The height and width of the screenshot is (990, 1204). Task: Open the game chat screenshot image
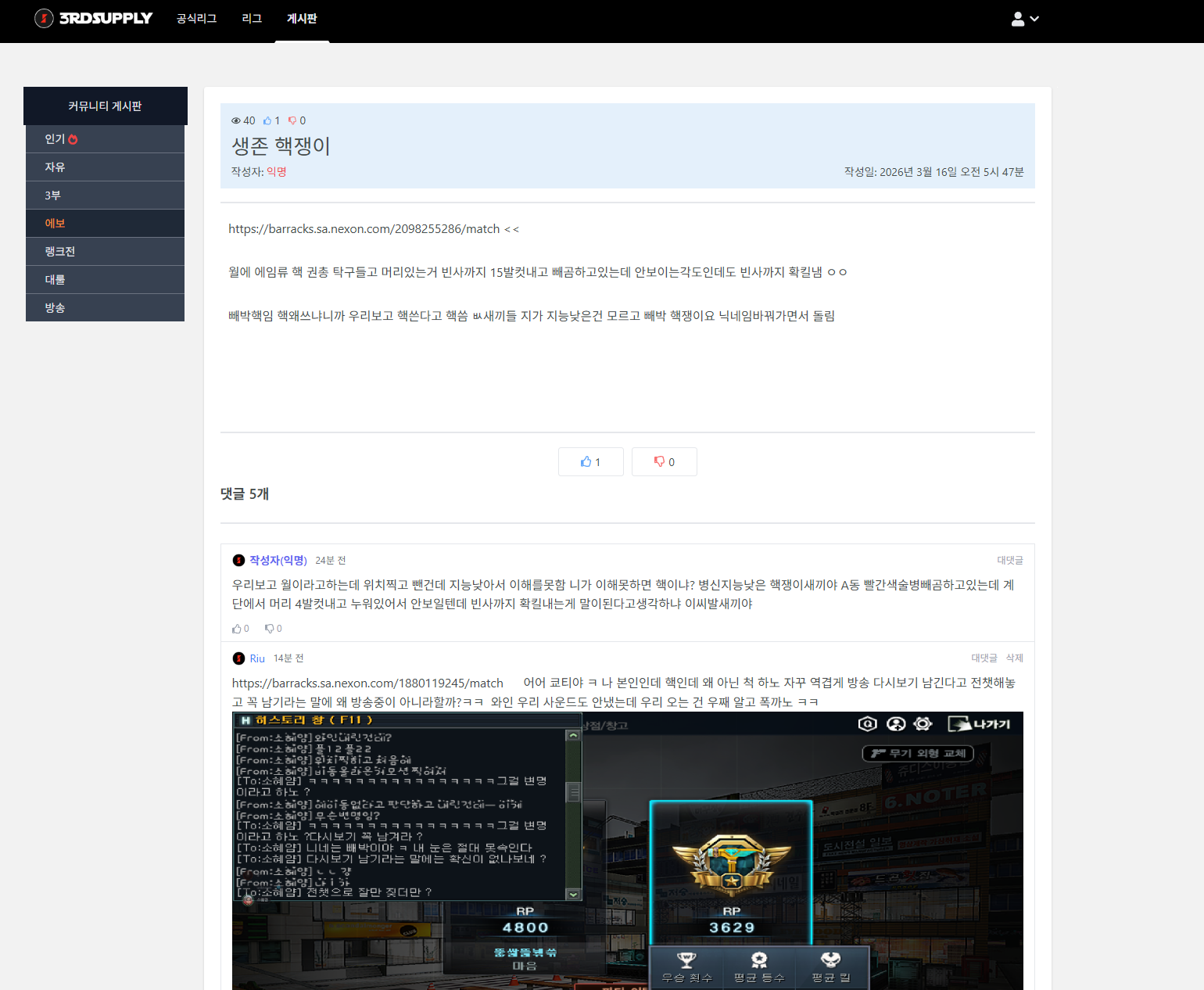coord(627,851)
